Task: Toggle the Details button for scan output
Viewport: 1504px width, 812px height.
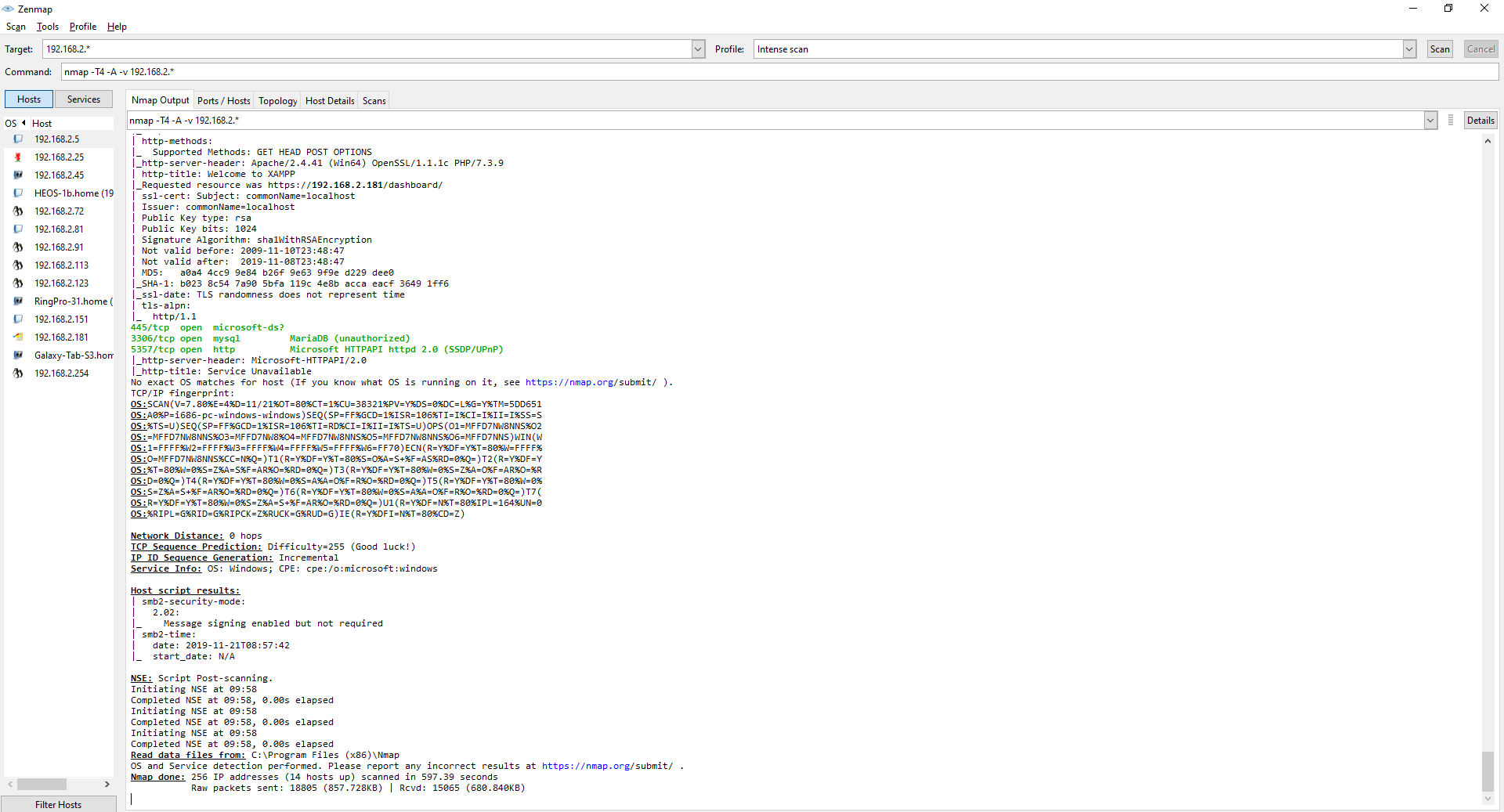Action: [1480, 121]
